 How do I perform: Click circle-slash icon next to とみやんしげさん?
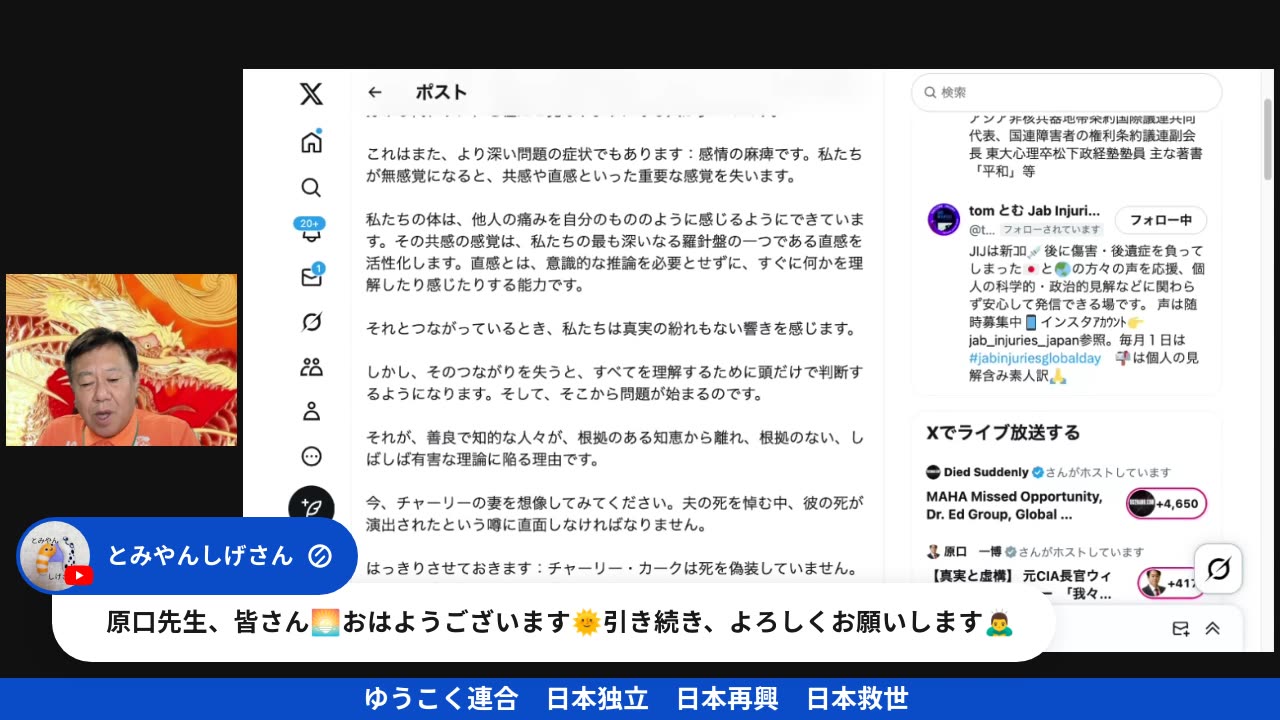(320, 556)
